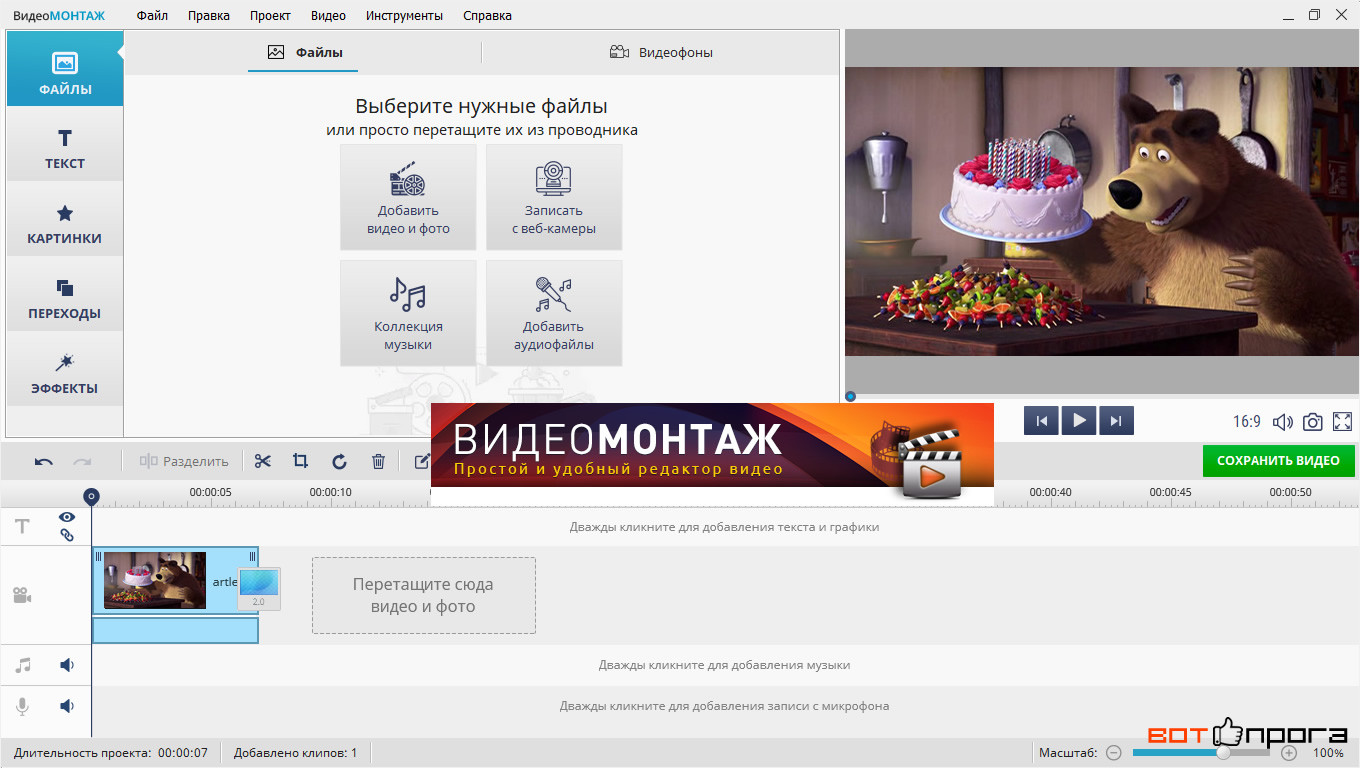Viewport: 1360px width, 768px height.
Task: Play the preview video
Action: pyautogui.click(x=1079, y=421)
